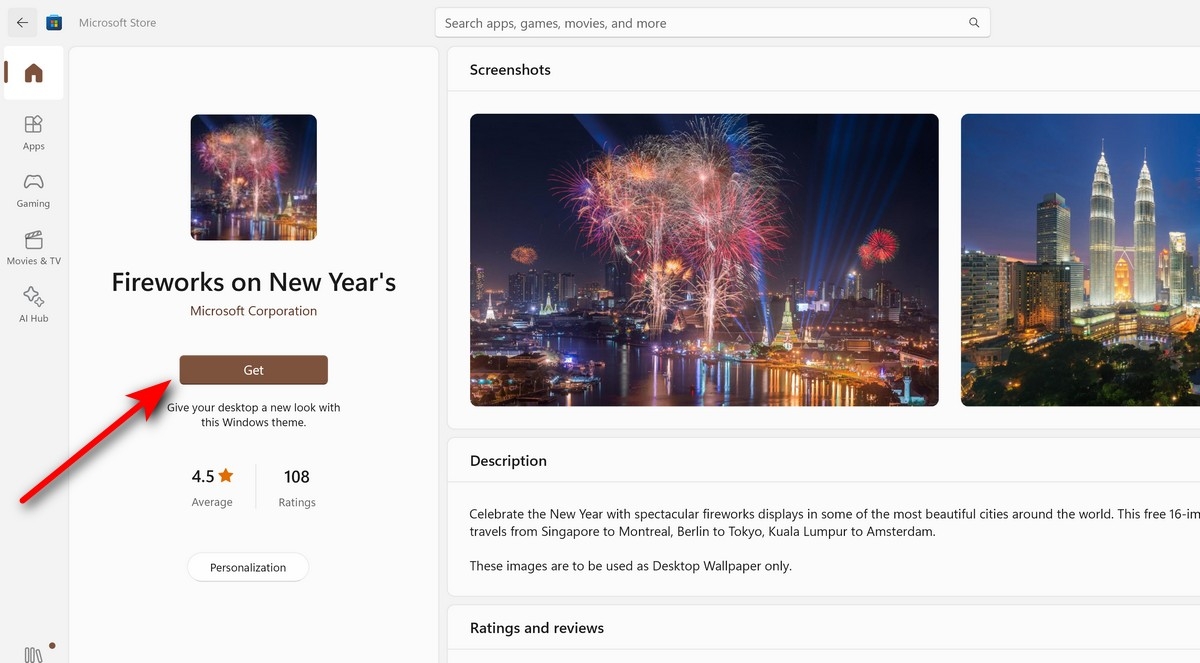Open the Gaming section

[33, 190]
